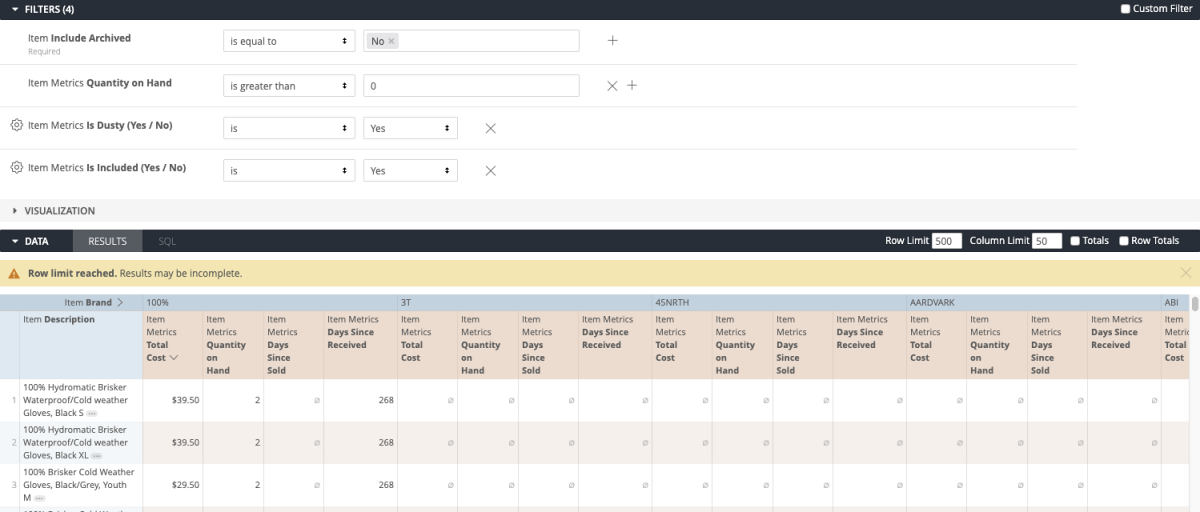
Task: Click the Quantity on Hand value field
Action: (x=471, y=86)
